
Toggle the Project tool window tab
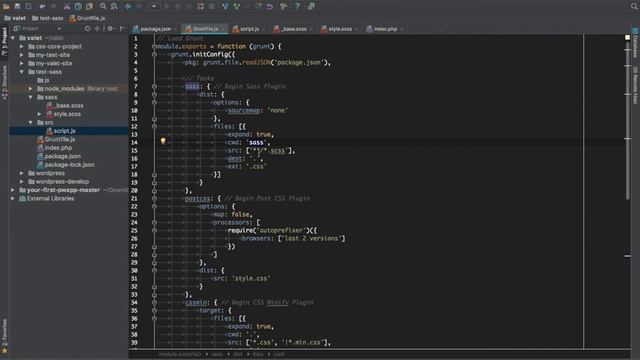point(4,42)
